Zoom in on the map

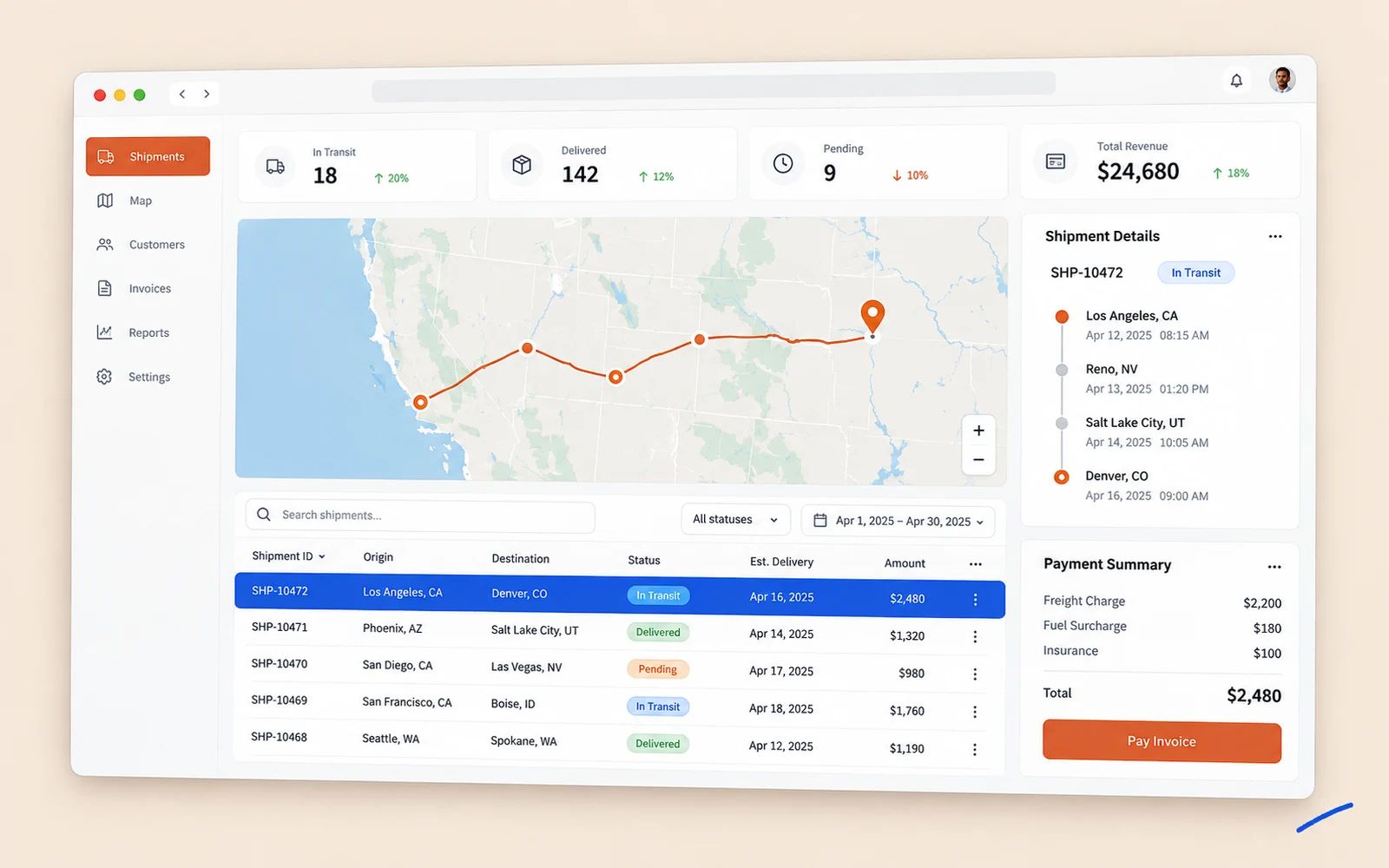[978, 431]
